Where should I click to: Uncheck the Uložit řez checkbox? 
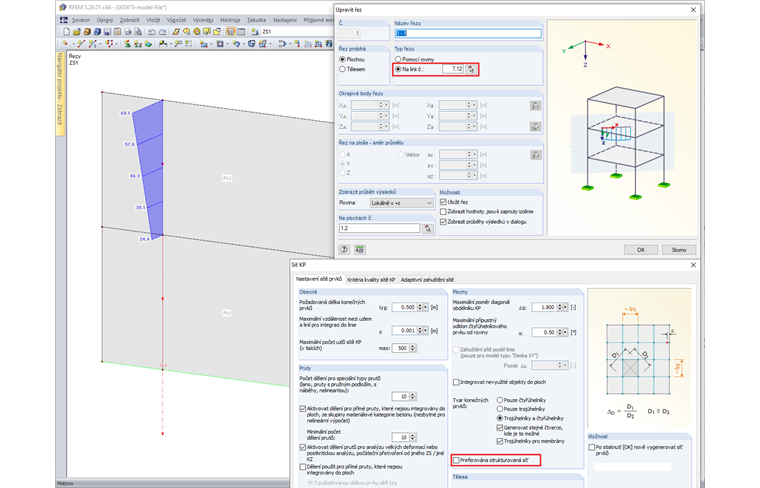click(443, 202)
